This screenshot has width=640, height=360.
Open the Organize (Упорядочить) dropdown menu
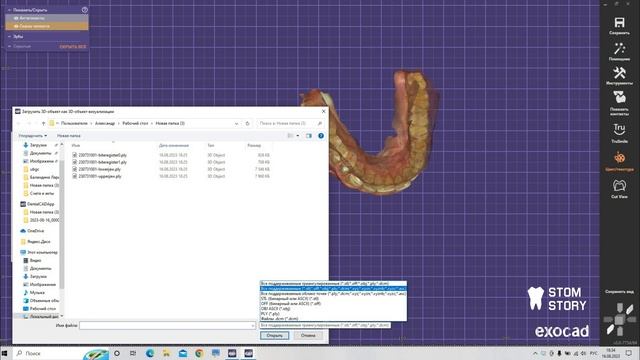33,136
